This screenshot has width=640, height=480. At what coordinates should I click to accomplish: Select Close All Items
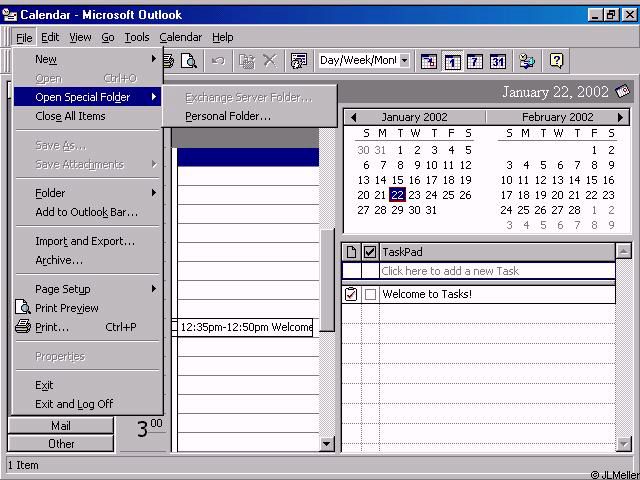[87, 116]
